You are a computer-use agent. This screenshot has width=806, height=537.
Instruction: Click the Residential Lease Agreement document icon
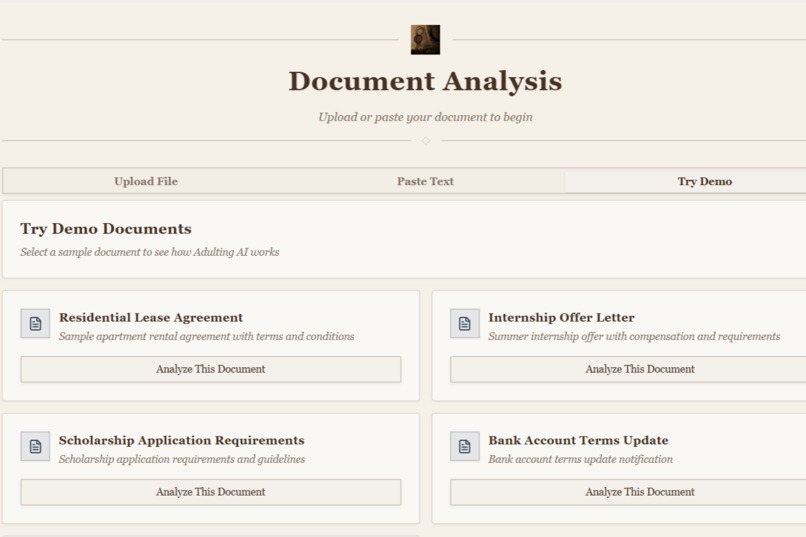coord(35,323)
